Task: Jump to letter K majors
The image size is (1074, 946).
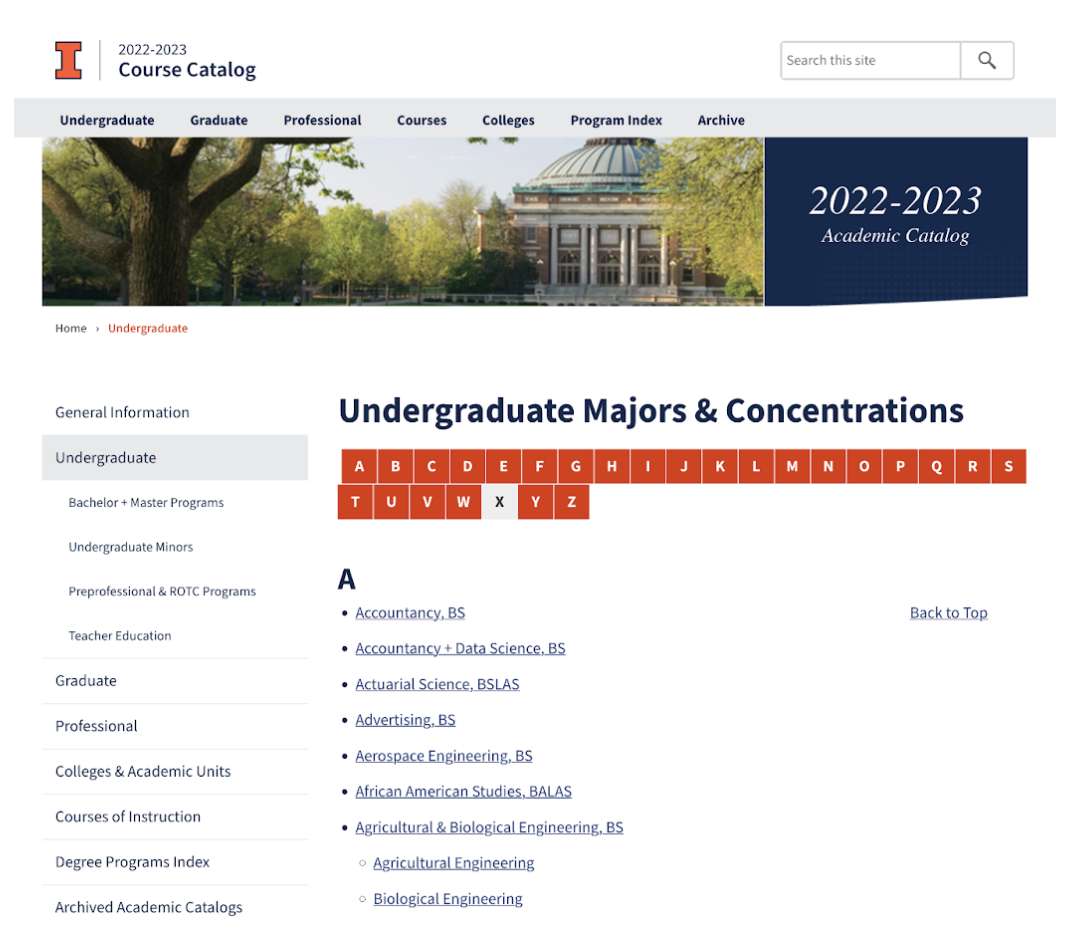Action: [720, 466]
